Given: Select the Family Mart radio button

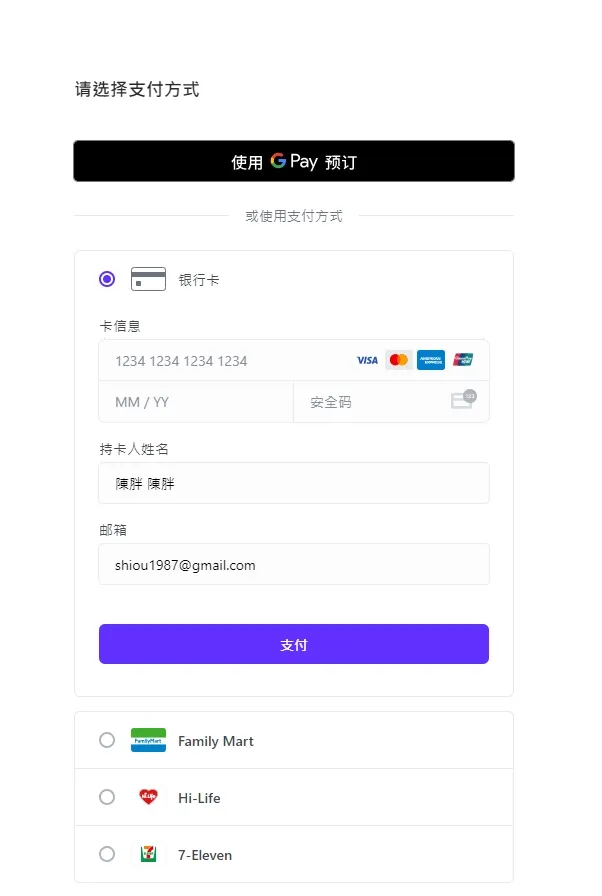Looking at the screenshot, I should (107, 740).
